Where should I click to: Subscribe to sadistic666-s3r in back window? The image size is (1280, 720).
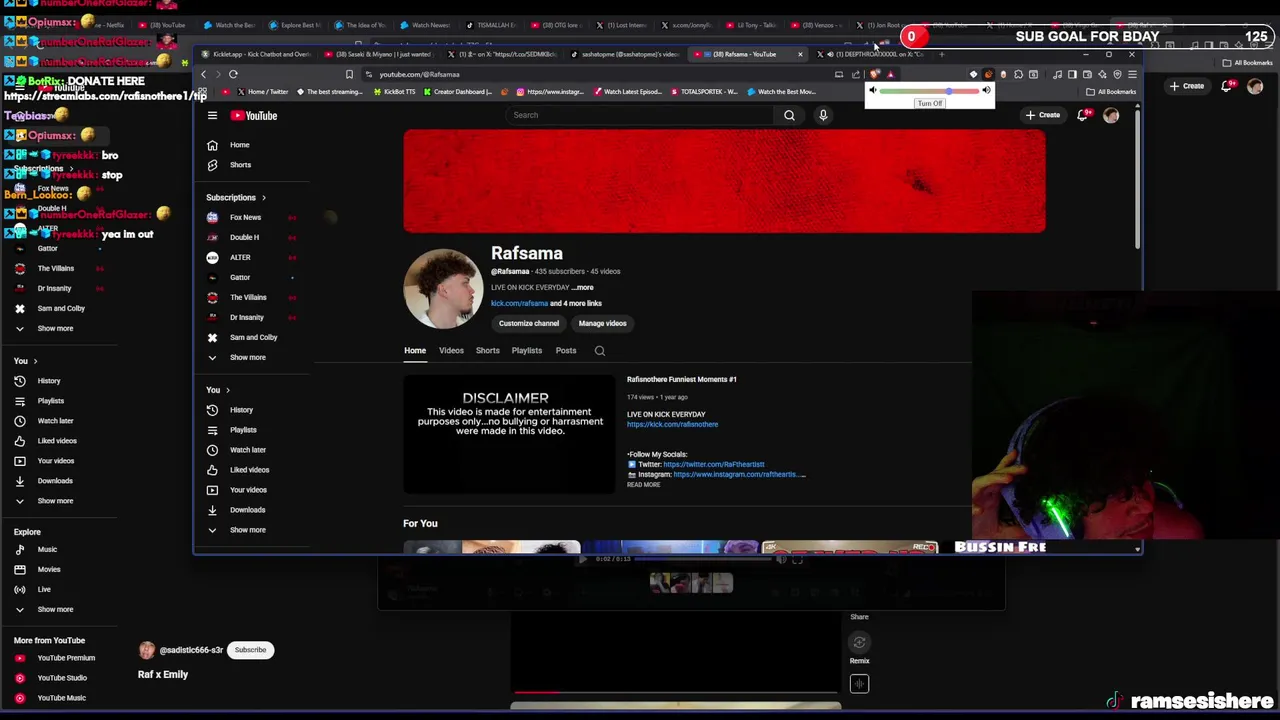[250, 650]
